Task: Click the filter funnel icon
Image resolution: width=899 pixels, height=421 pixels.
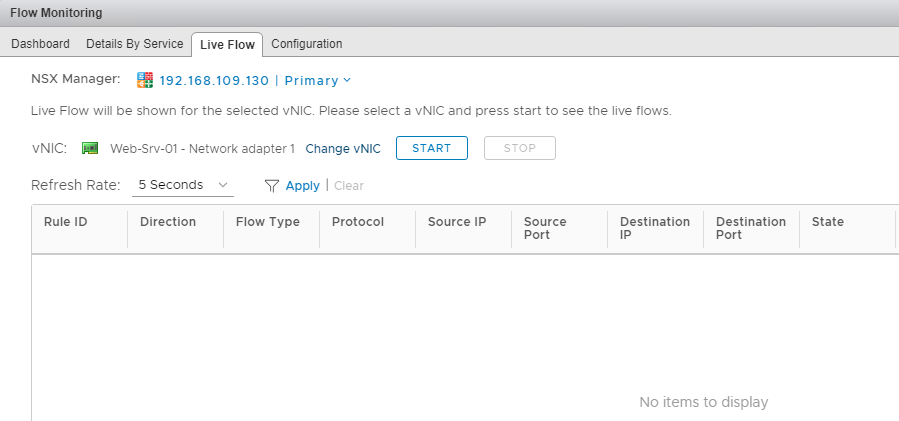Action: coord(271,185)
